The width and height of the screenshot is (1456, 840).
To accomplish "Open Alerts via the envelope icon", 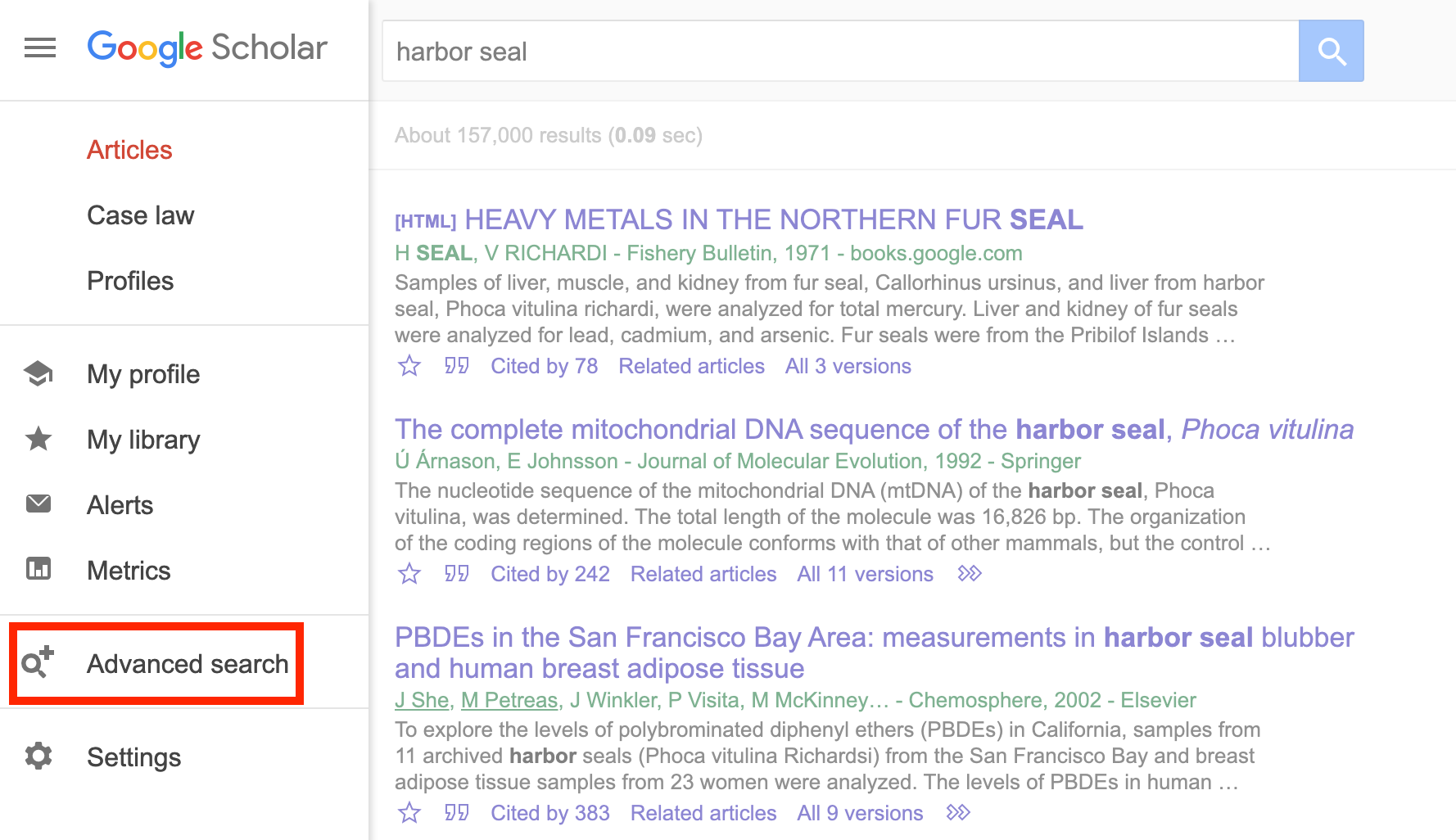I will [38, 504].
